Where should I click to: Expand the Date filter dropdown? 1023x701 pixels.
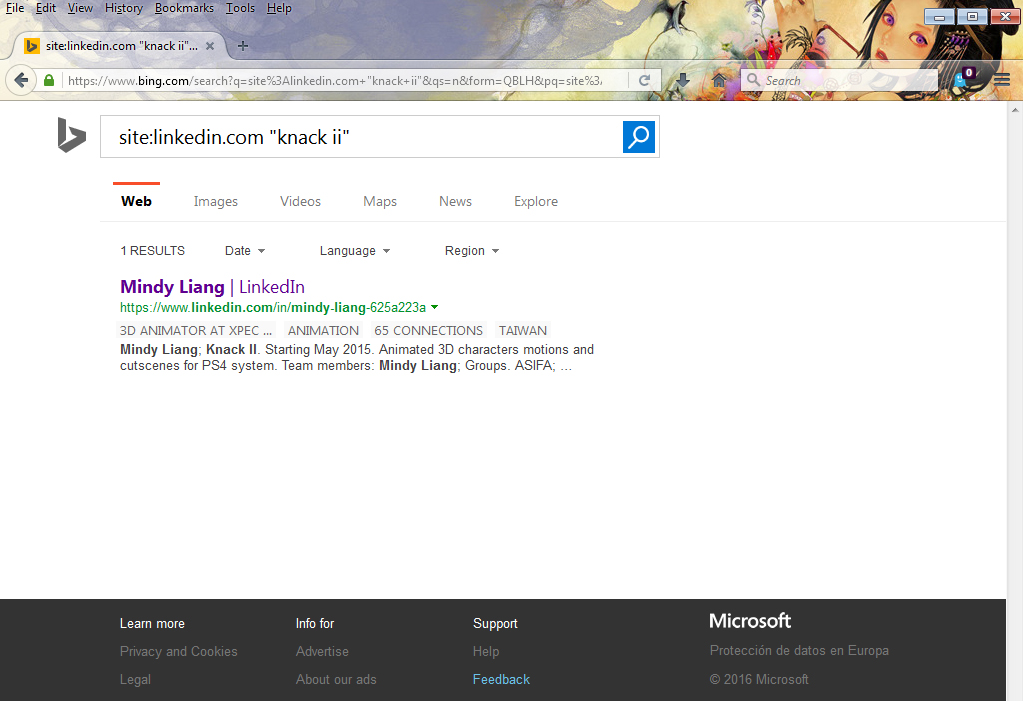tap(245, 251)
